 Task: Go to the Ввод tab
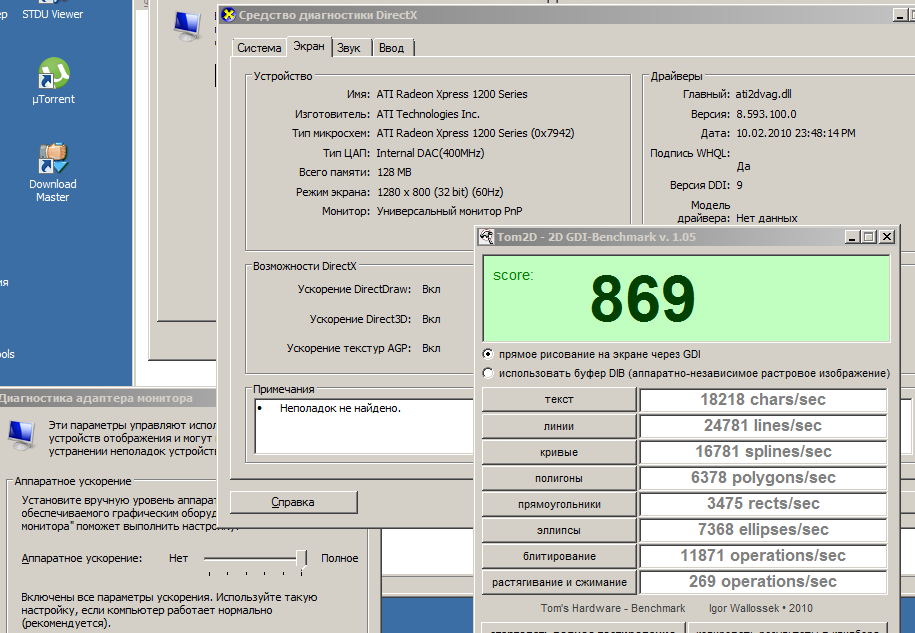pos(392,48)
